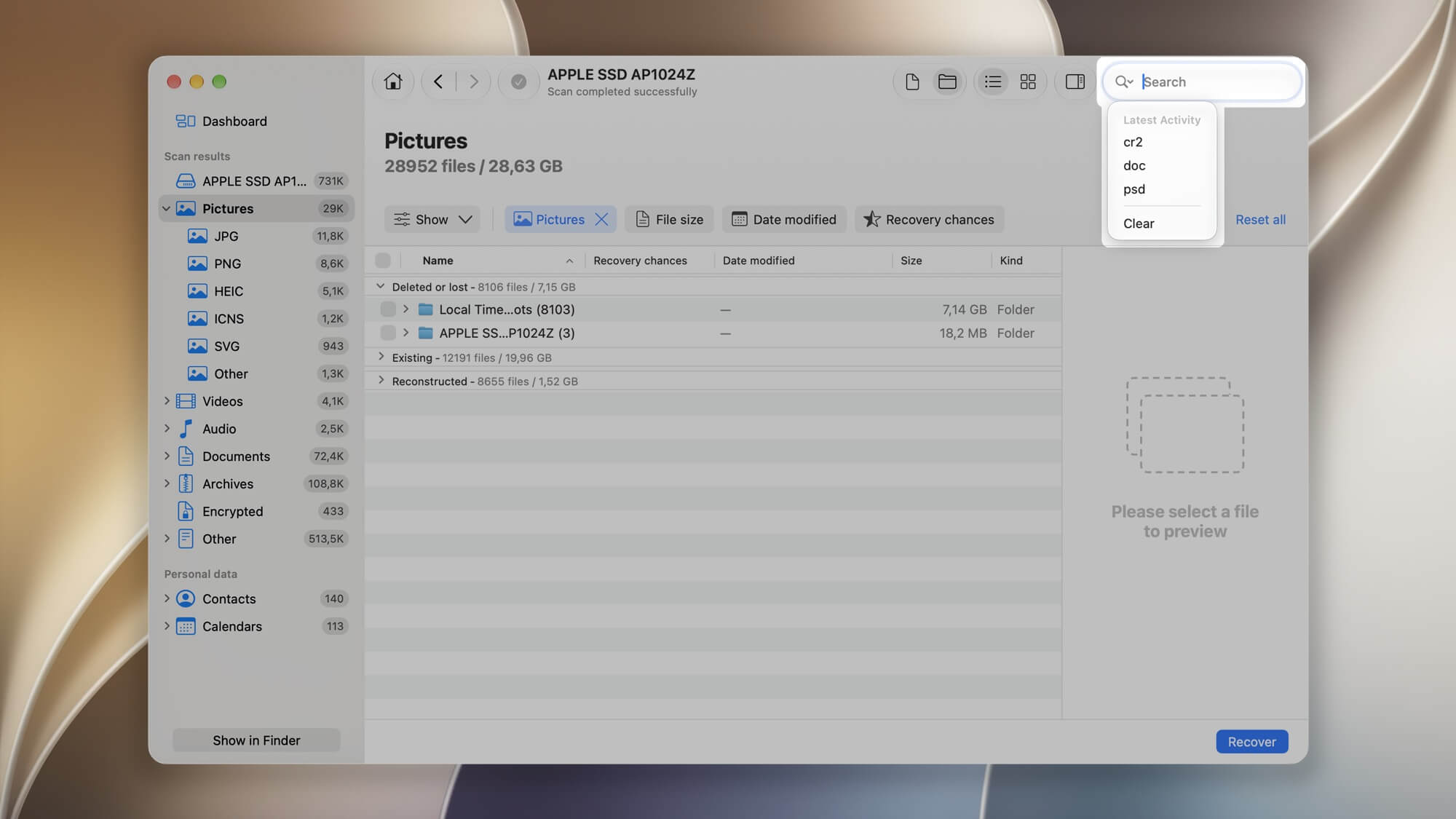This screenshot has width=1456, height=819.
Task: Select the Pictures sidebar row
Action: tap(256, 209)
